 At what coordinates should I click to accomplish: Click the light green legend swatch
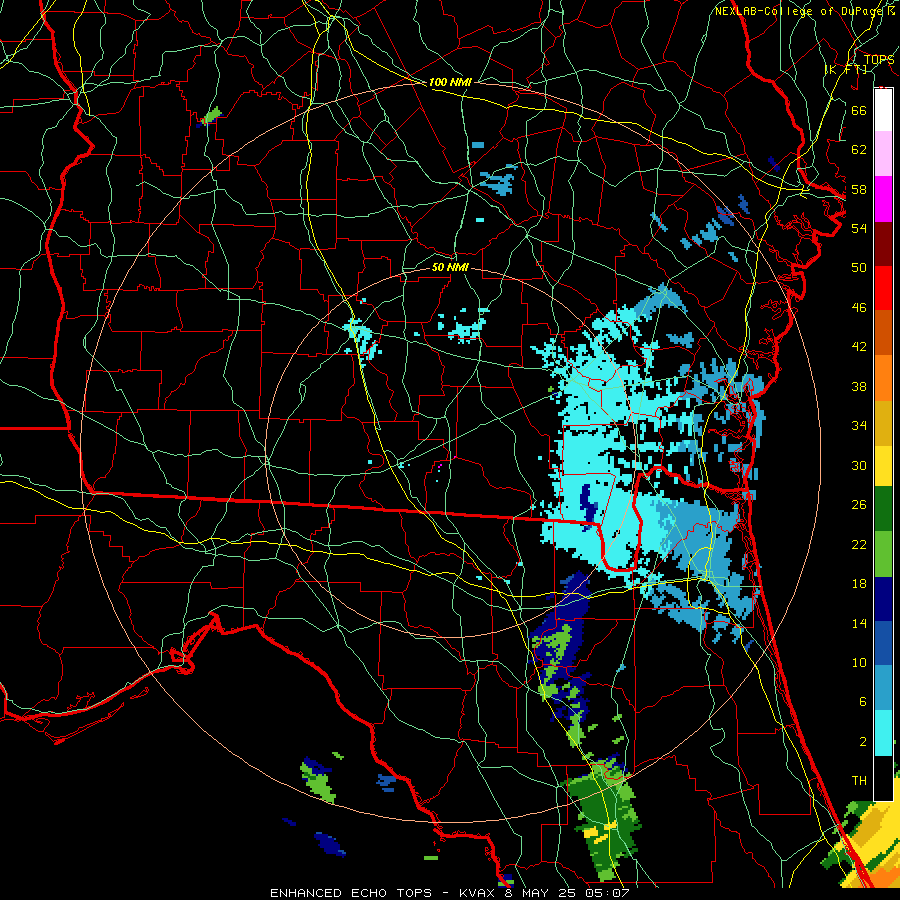click(x=883, y=554)
